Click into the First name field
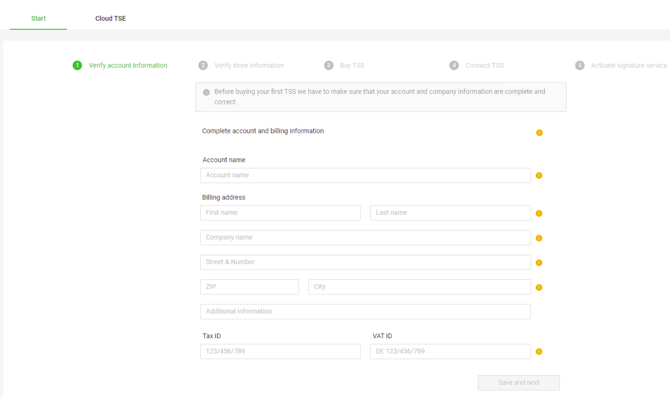Screen dimensions: 670x397 [x=280, y=213]
